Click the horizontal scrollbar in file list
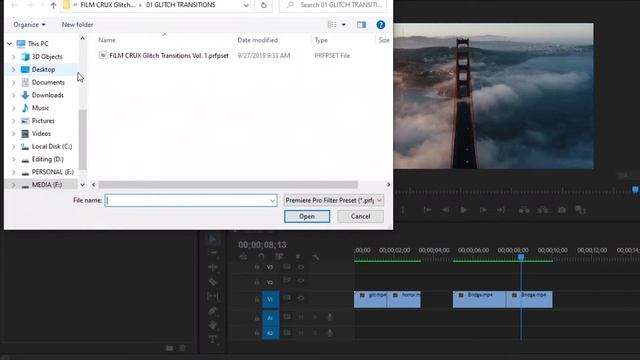This screenshot has height=360, width=640. click(228, 184)
